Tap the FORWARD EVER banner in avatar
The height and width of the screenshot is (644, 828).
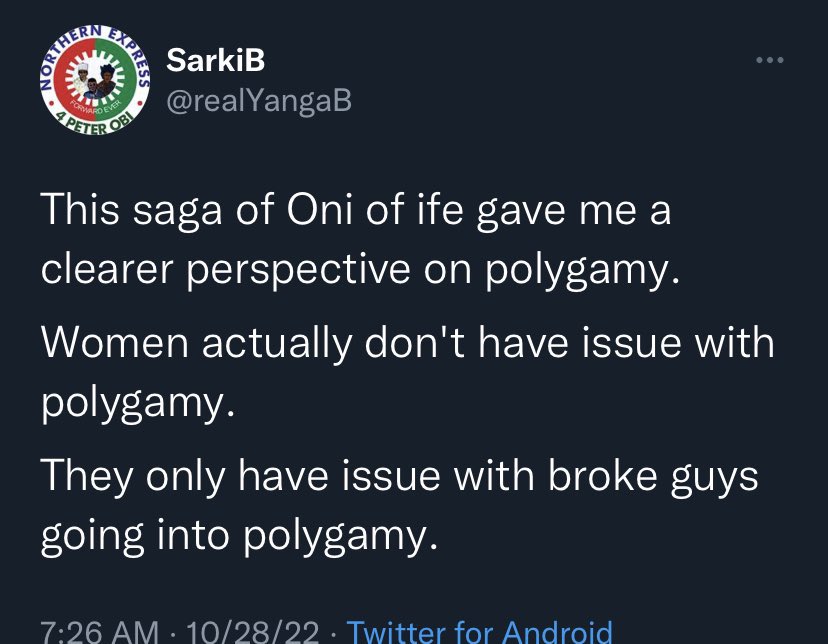click(97, 110)
